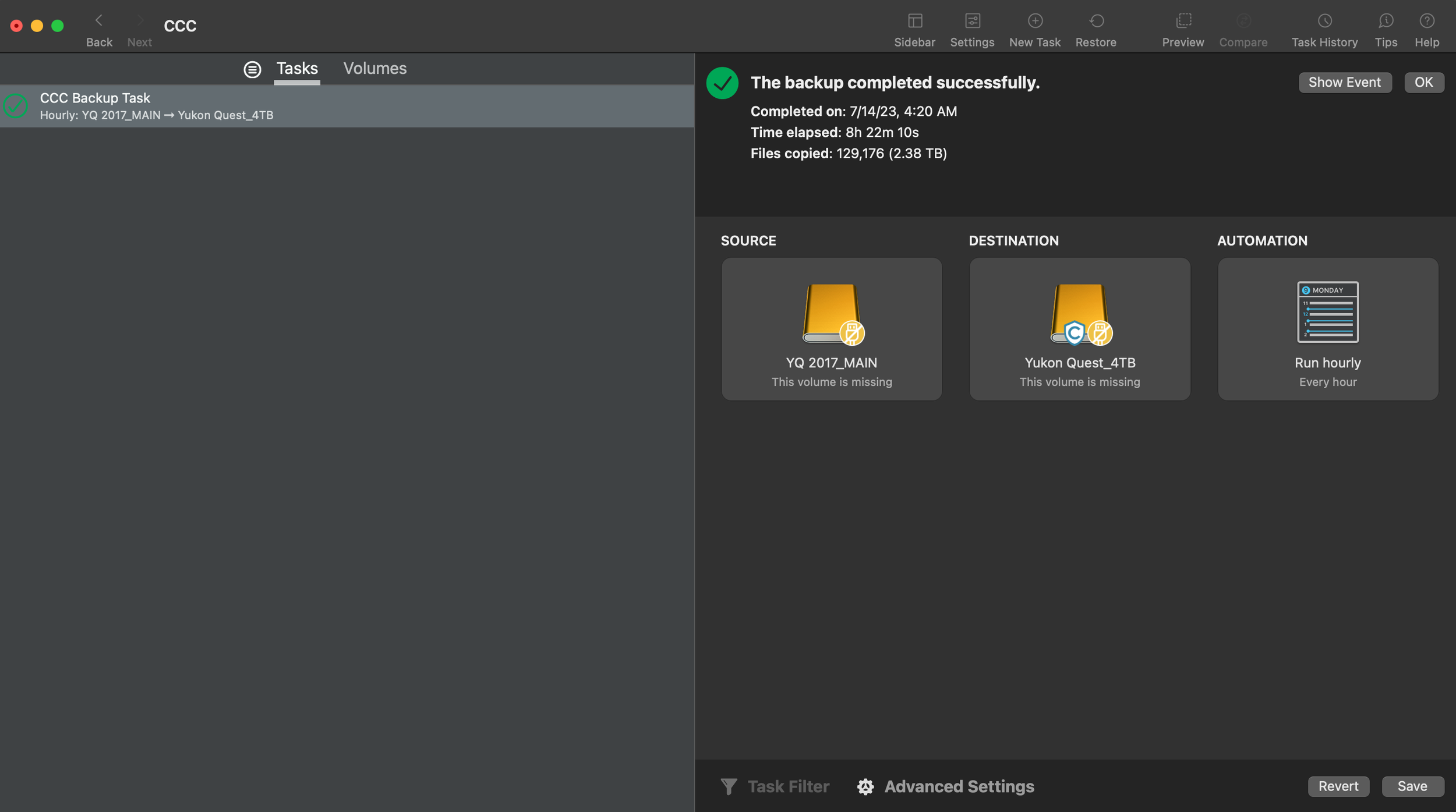1456x812 pixels.
Task: Select the CCC Backup Task row
Action: tap(347, 106)
